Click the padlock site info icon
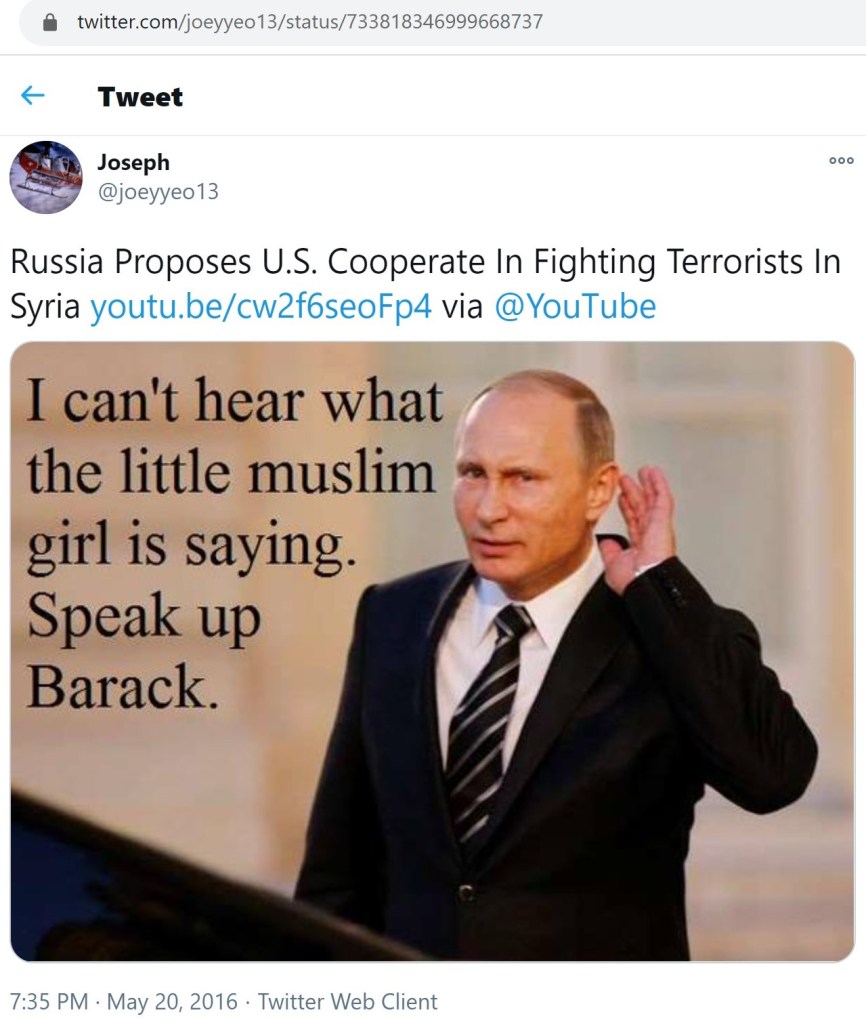The width and height of the screenshot is (866, 1023). [x=50, y=22]
